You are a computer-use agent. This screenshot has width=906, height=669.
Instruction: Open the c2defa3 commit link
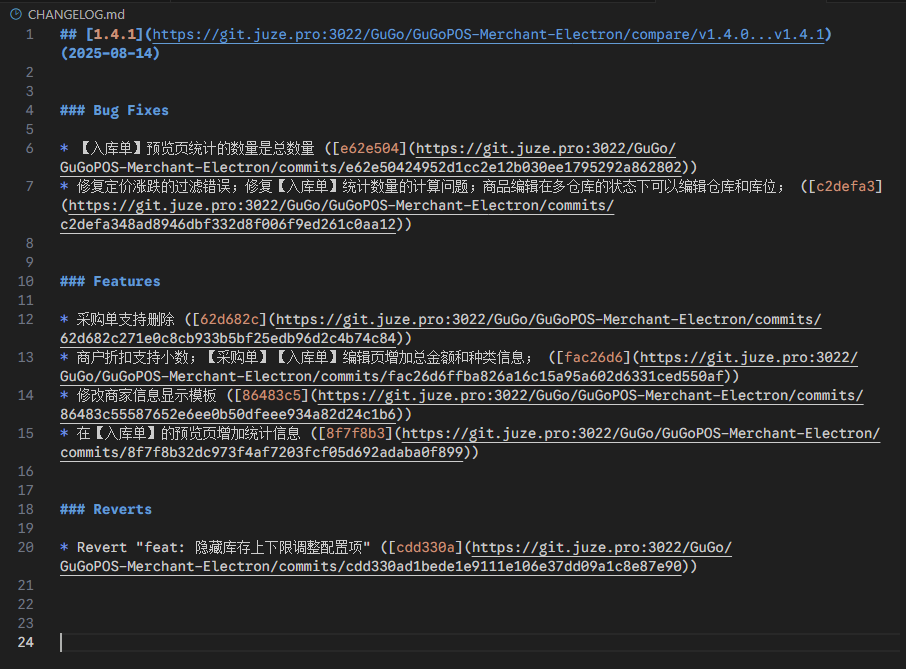(x=846, y=185)
